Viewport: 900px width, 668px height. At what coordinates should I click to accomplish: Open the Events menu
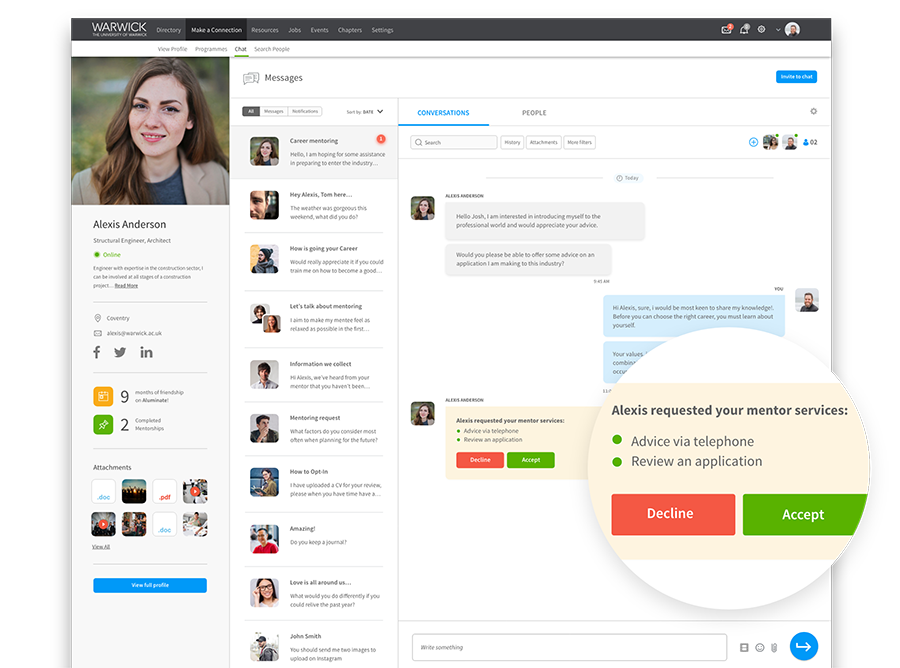pos(319,30)
